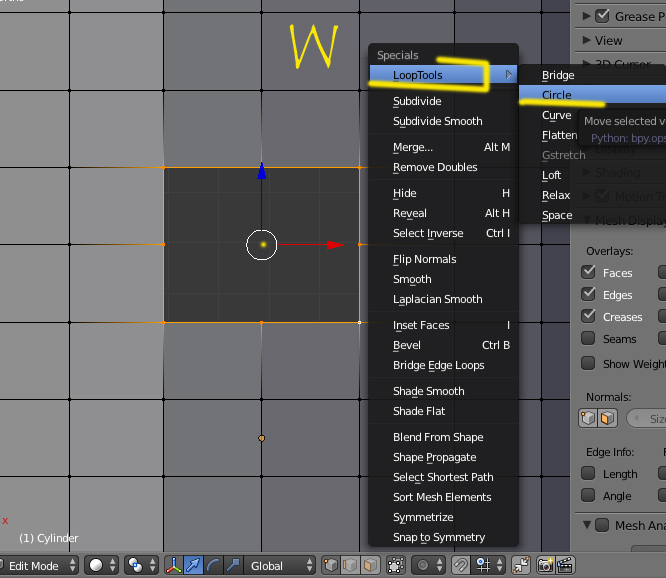Image resolution: width=666 pixels, height=578 pixels.
Task: Toggle limit selection to visible icon
Action: coord(395,565)
